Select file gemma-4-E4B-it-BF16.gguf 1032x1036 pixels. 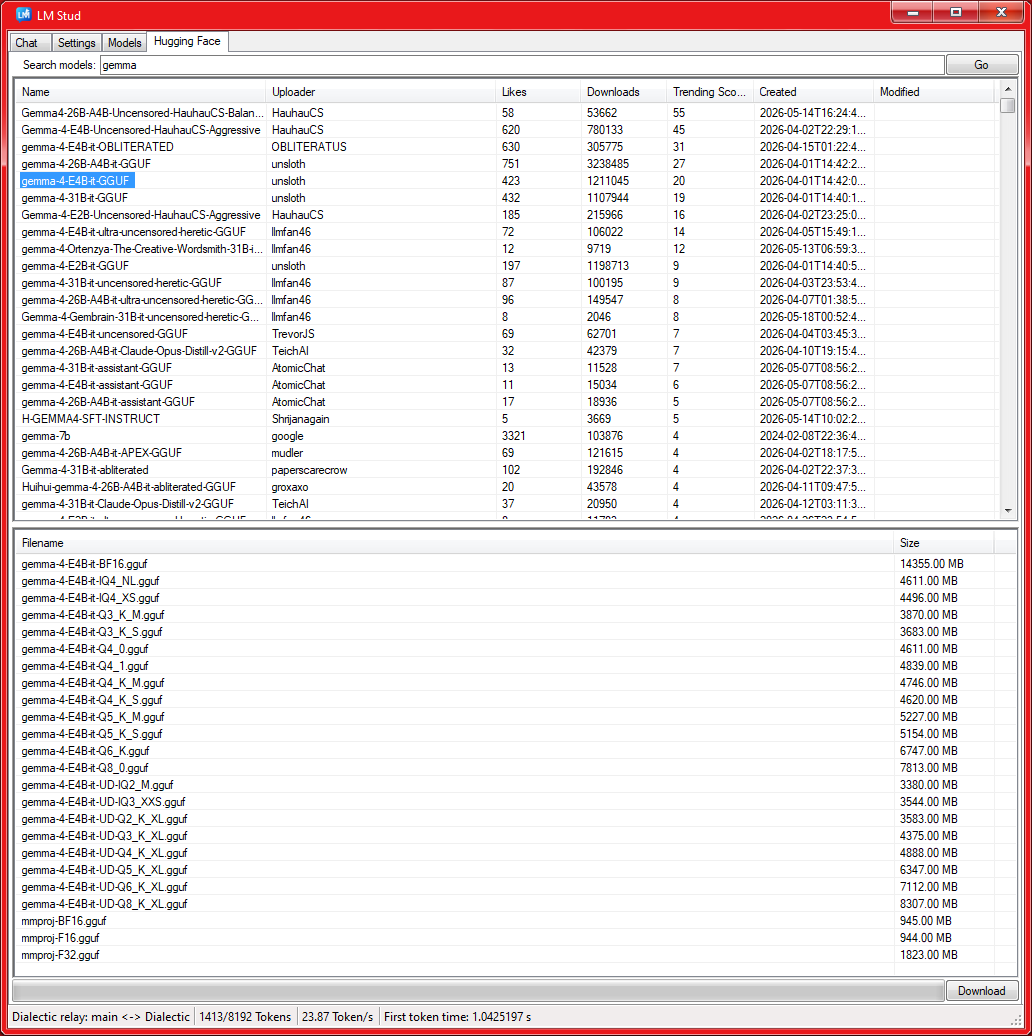tap(505, 564)
